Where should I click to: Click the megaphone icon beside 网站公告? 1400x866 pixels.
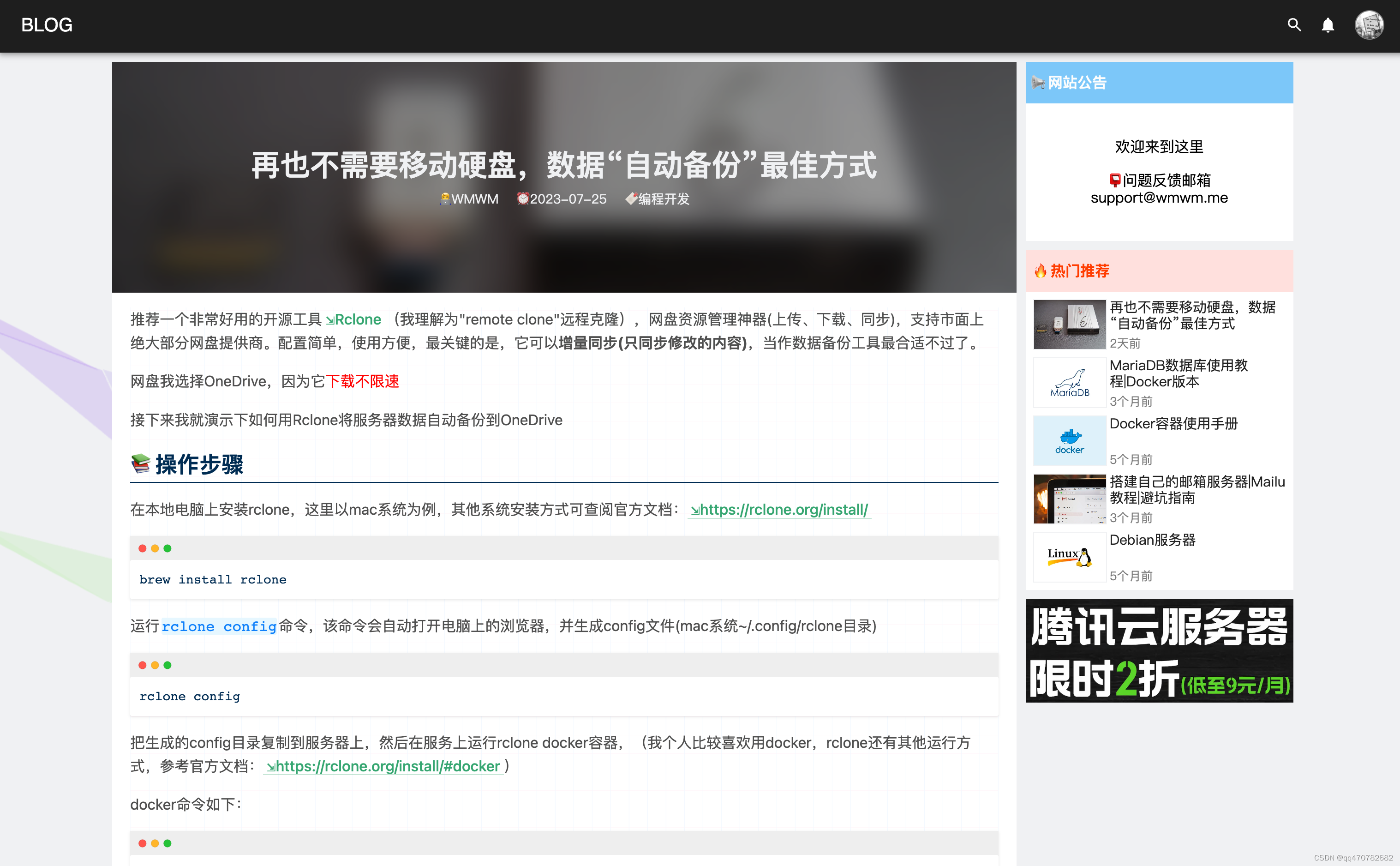click(x=1038, y=83)
